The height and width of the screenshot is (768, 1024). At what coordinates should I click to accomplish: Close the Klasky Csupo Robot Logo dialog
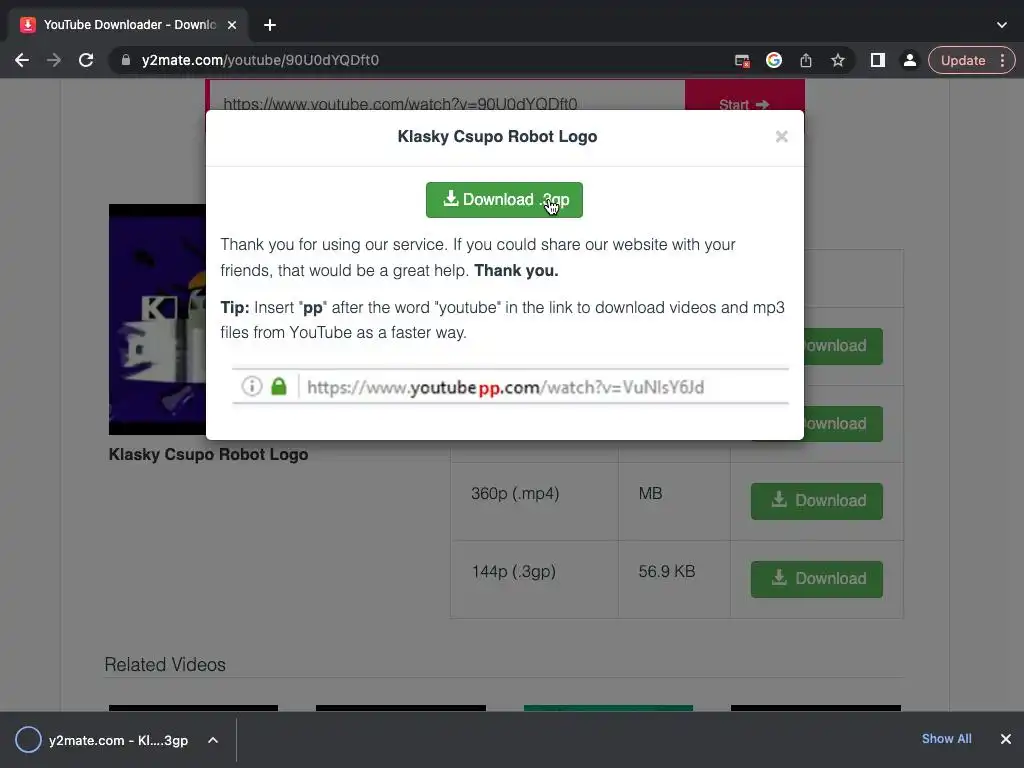pos(782,136)
